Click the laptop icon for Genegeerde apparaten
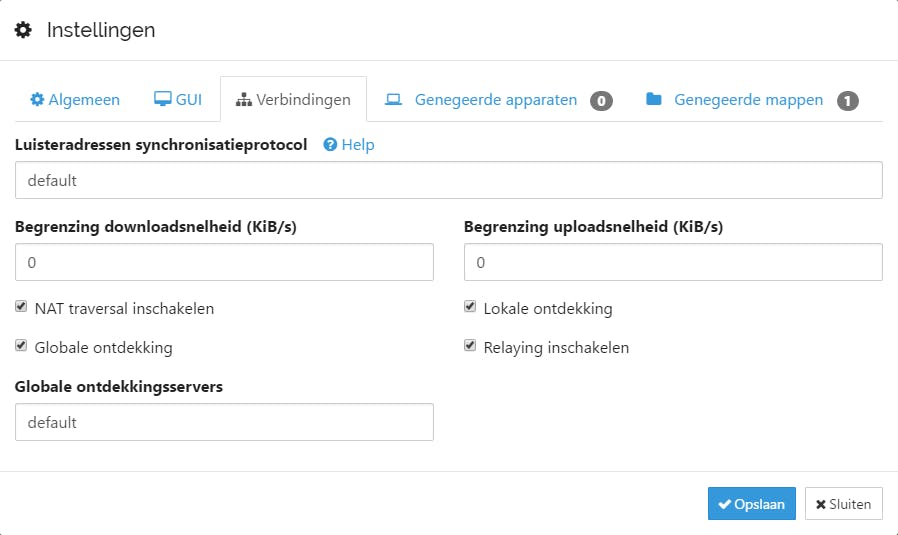This screenshot has width=898, height=535. pos(394,100)
